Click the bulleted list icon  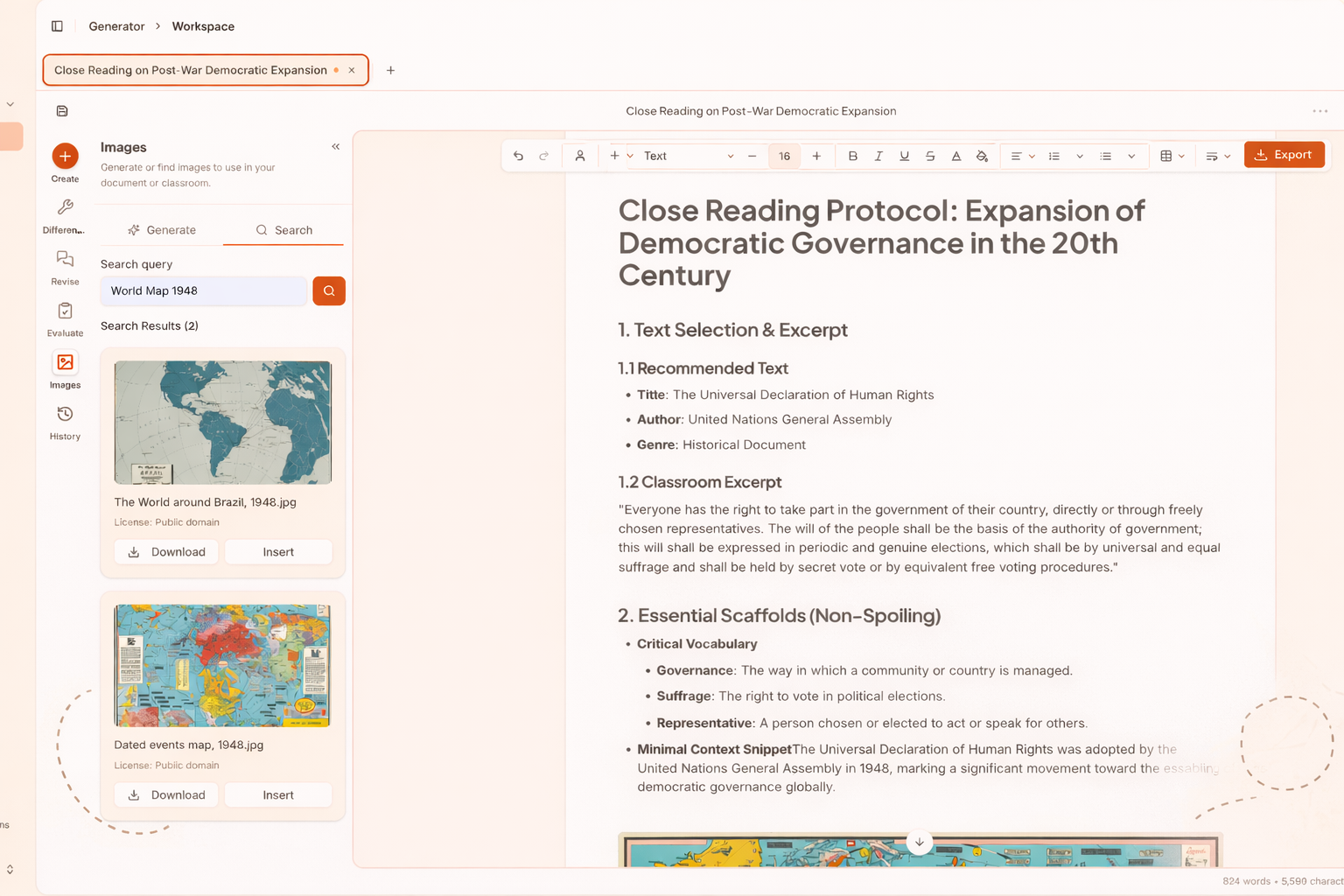[x=1106, y=156]
